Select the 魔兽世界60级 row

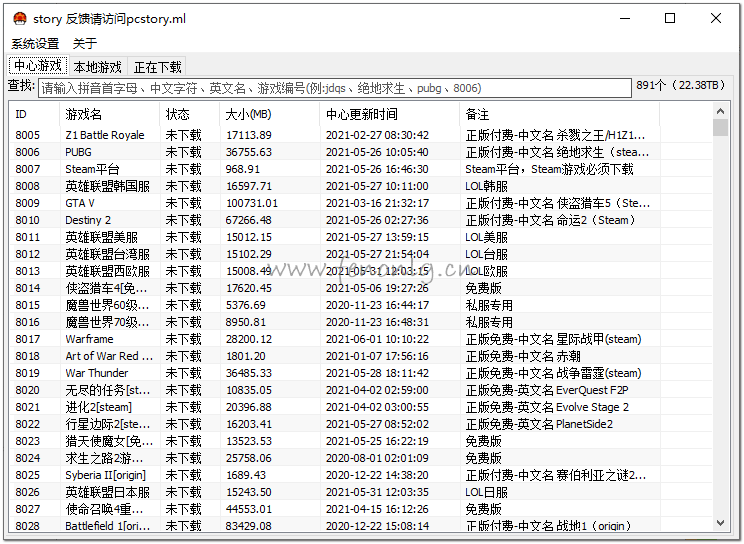361,305
